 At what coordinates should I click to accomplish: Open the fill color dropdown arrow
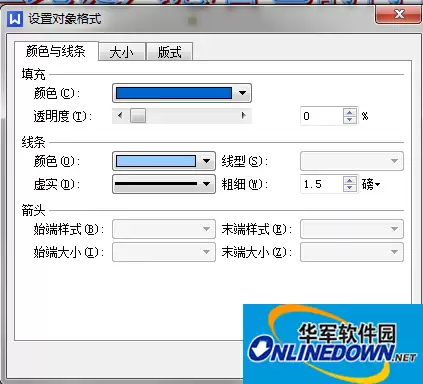(x=243, y=93)
